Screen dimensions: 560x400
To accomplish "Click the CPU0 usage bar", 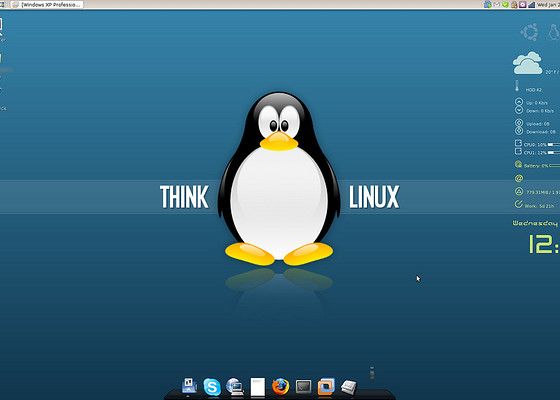I will point(554,145).
